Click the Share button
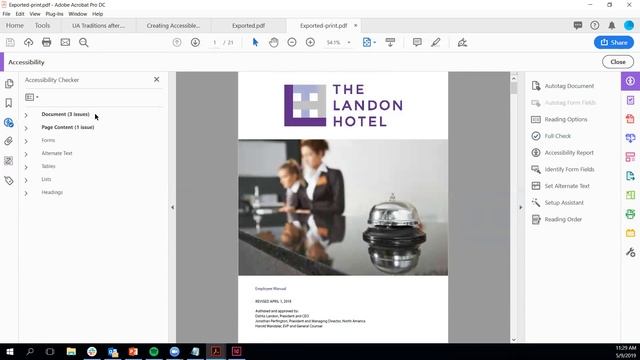The image size is (640, 360). 614,42
